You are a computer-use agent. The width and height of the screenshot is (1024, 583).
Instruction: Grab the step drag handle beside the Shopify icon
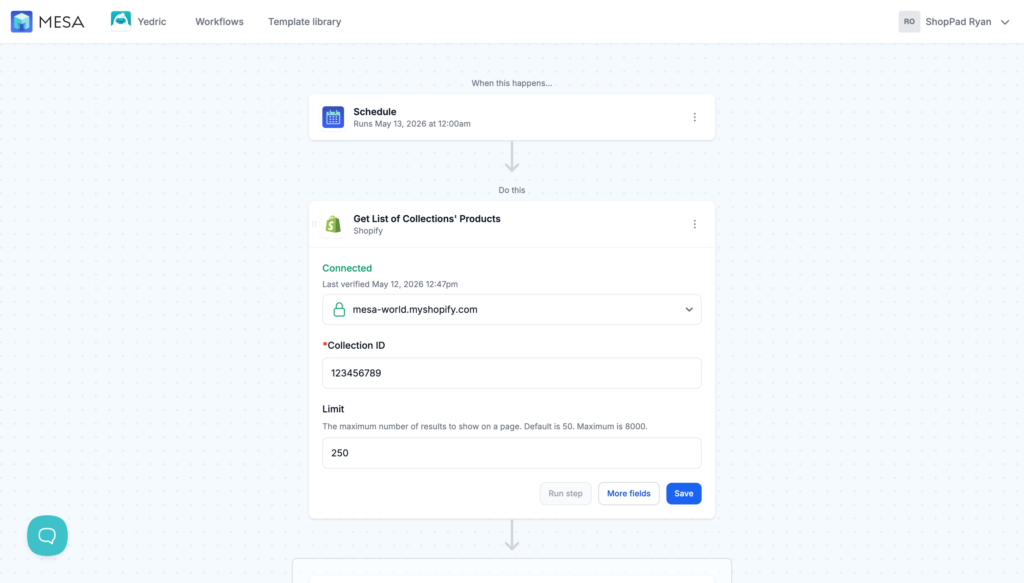pos(314,225)
